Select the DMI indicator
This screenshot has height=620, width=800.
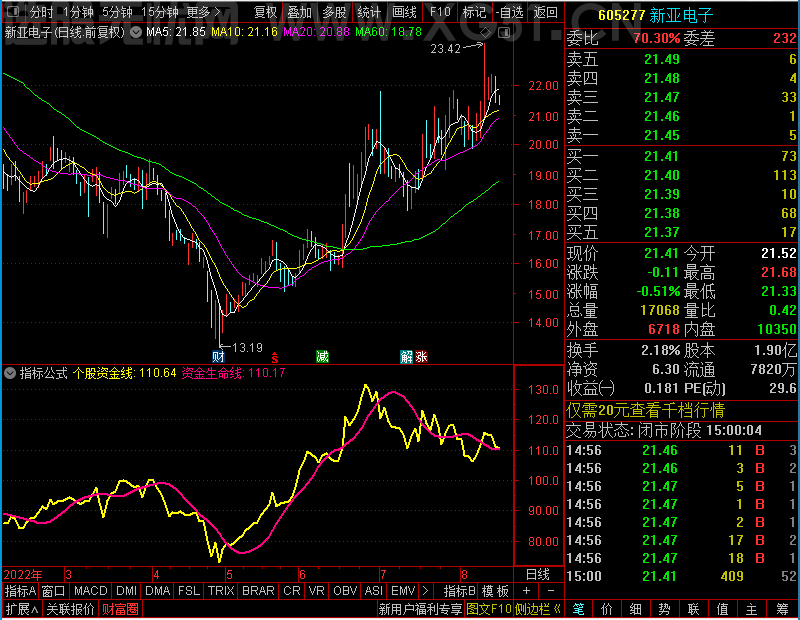126,591
